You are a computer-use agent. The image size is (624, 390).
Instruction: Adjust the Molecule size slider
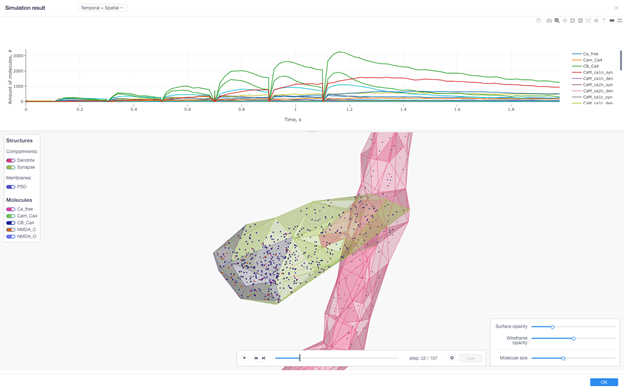[573, 359]
